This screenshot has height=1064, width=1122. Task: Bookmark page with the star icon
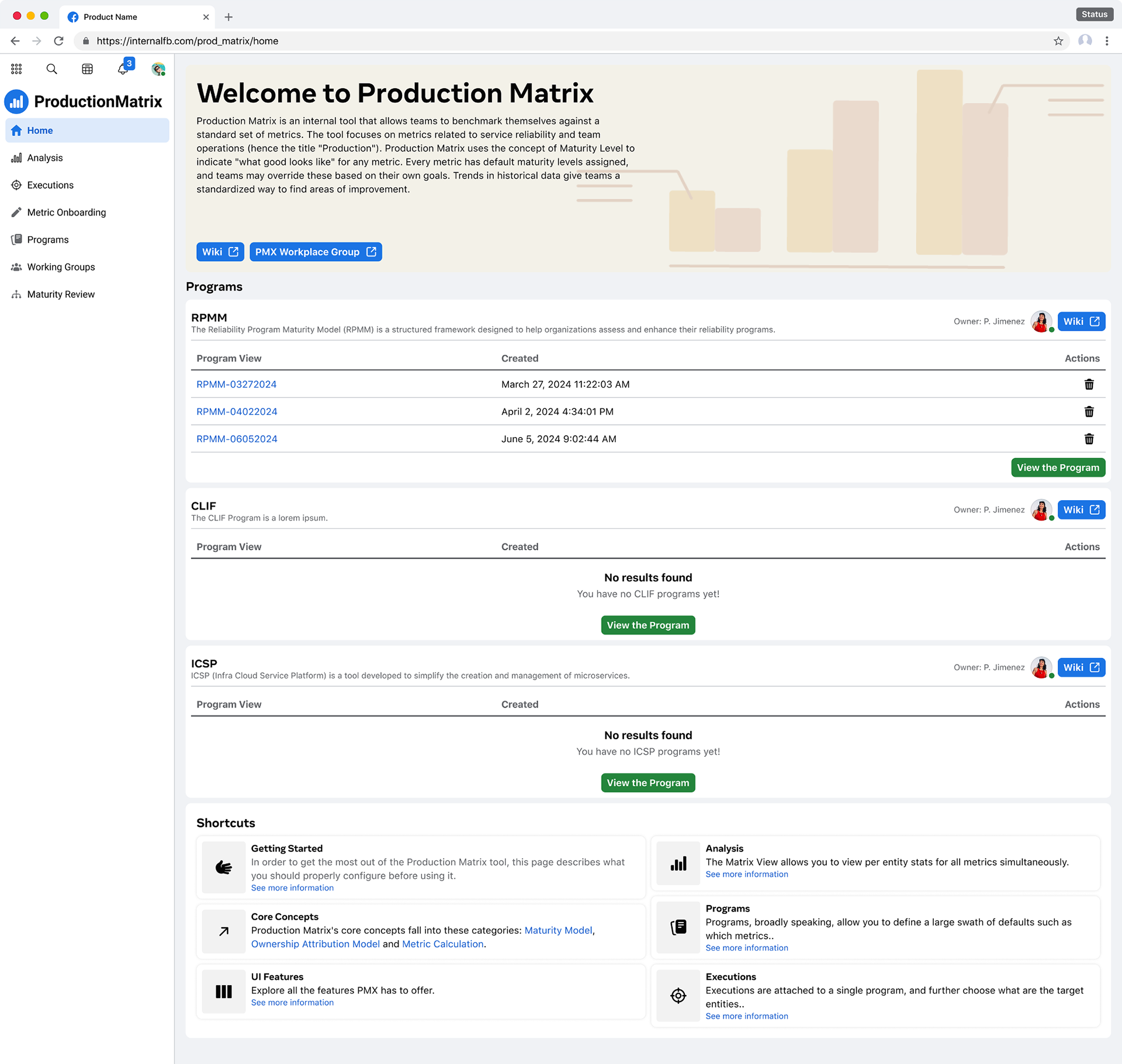(1058, 41)
